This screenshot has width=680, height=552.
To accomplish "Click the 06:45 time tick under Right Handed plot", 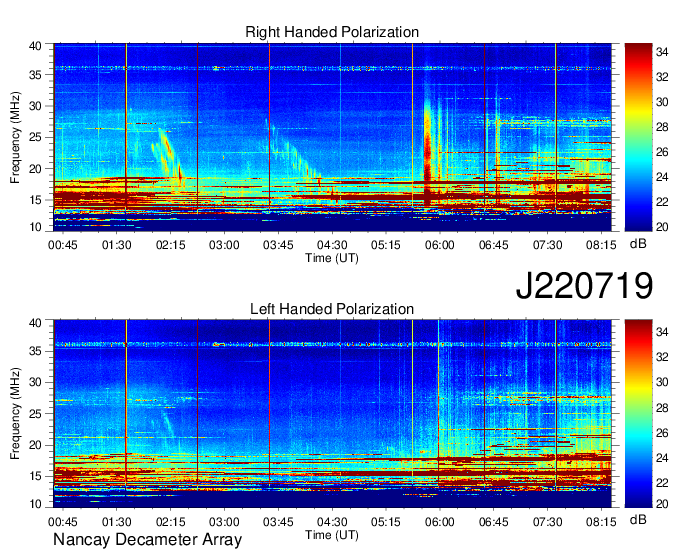I will coord(494,245).
